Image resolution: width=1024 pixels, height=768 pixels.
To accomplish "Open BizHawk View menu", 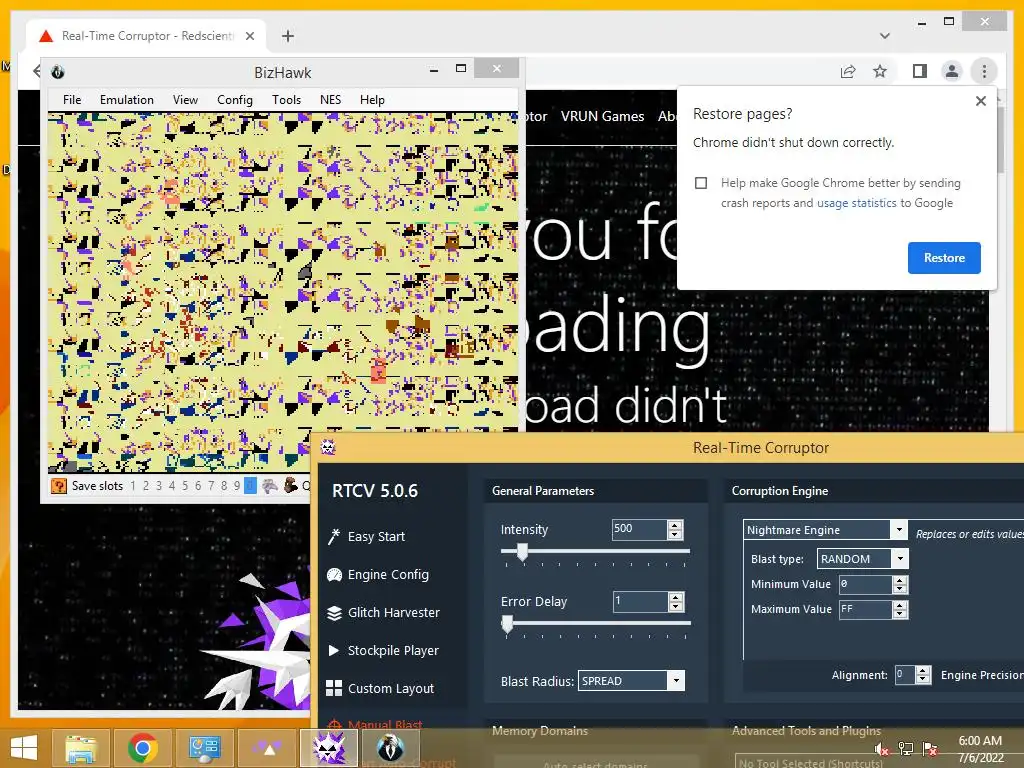I will pos(185,100).
